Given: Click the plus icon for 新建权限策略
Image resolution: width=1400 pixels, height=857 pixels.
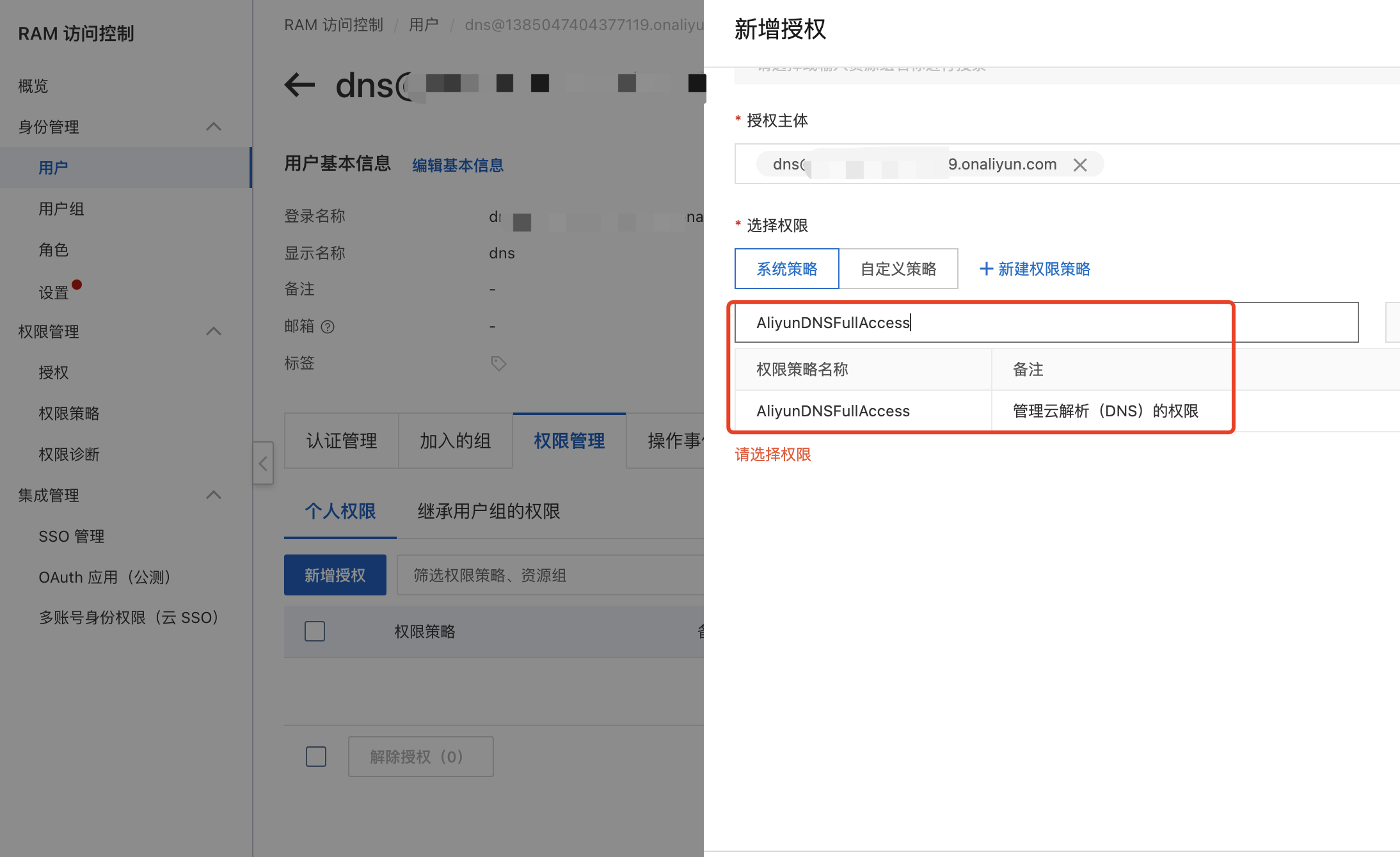Looking at the screenshot, I should (986, 269).
